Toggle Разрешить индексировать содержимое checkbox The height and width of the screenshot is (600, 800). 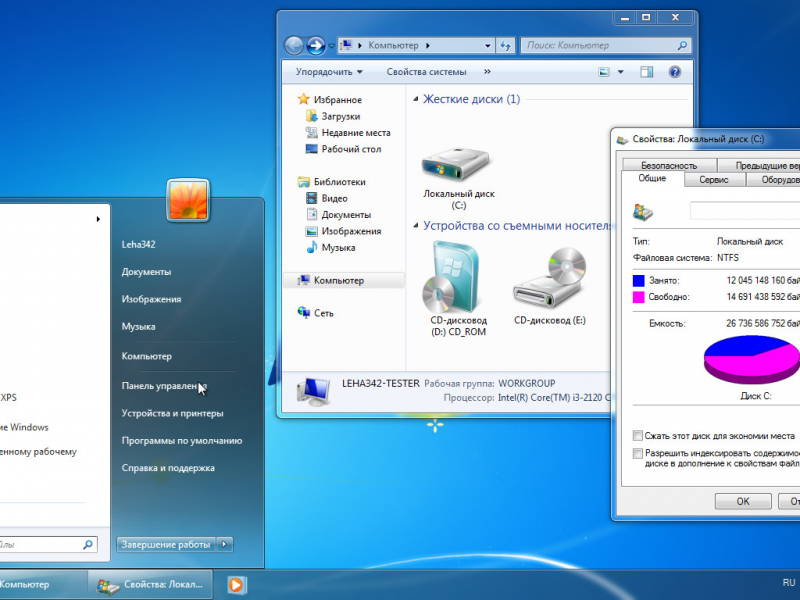pos(637,453)
